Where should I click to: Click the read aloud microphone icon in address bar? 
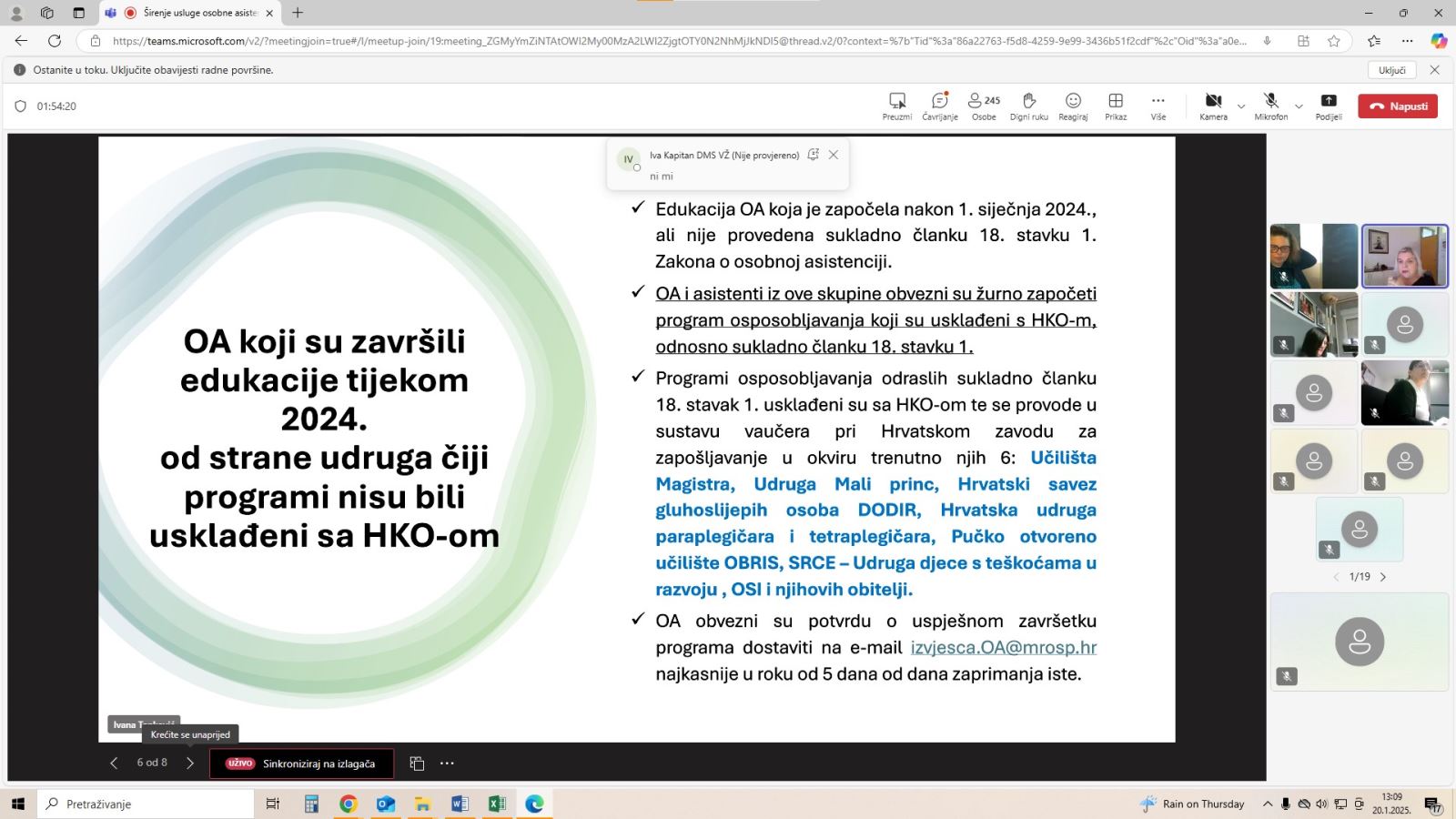pos(1267,41)
